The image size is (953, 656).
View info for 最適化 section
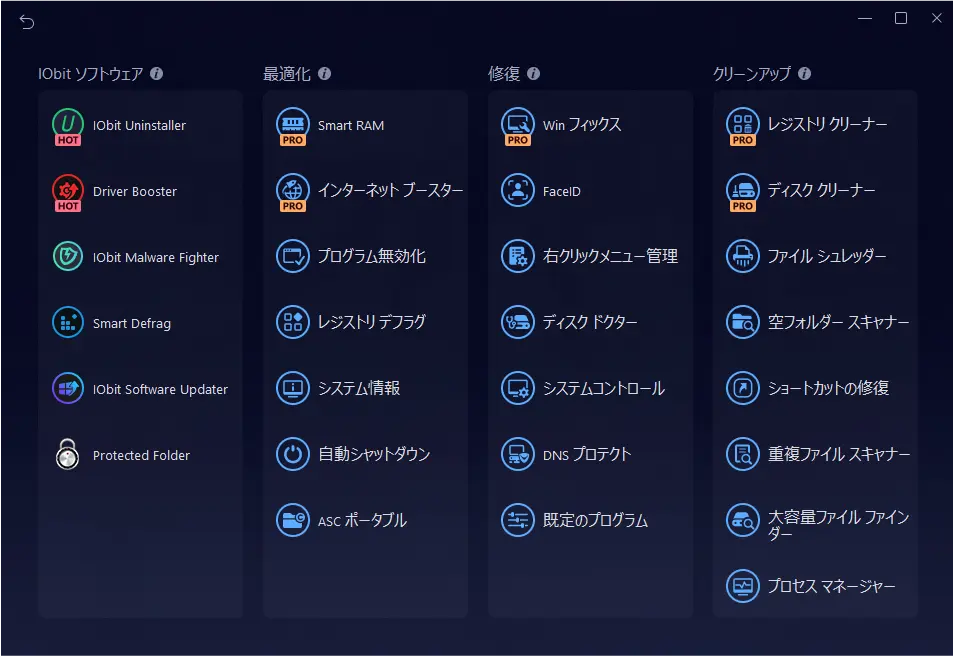[x=323, y=73]
